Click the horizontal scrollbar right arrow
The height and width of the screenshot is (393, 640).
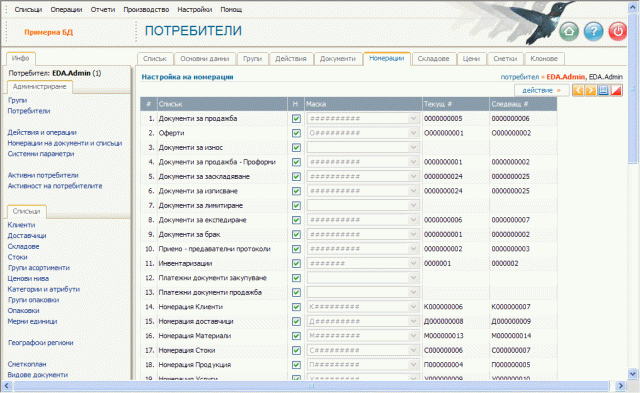tap(620, 386)
